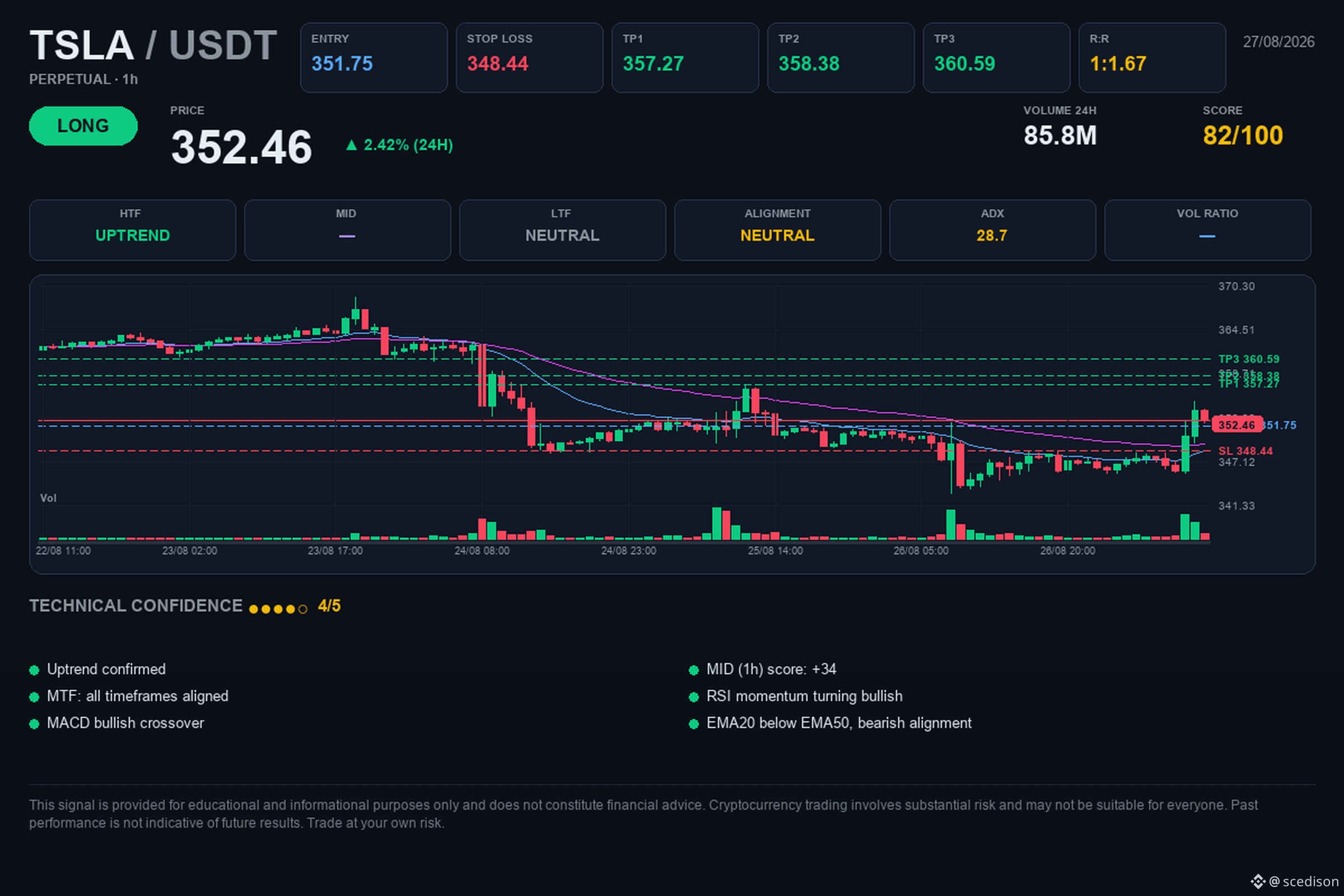This screenshot has width=1344, height=896.
Task: Click the large 352.46 price under PRICE
Action: pos(242,147)
